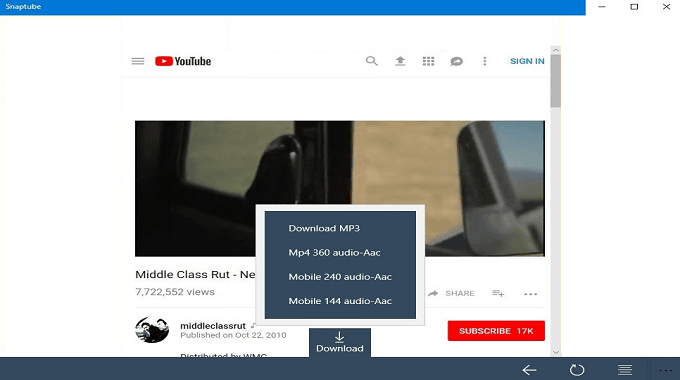
Task: Click the YouTube search magnifier icon
Action: point(372,61)
